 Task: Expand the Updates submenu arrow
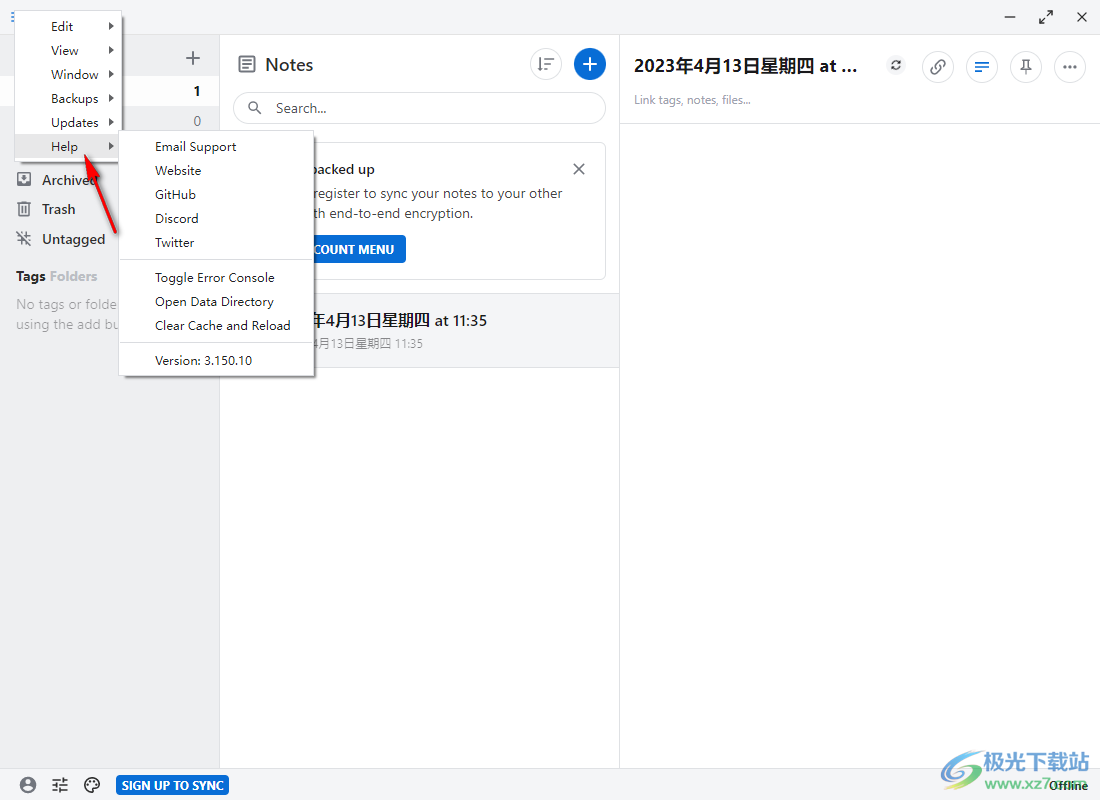[x=111, y=122]
